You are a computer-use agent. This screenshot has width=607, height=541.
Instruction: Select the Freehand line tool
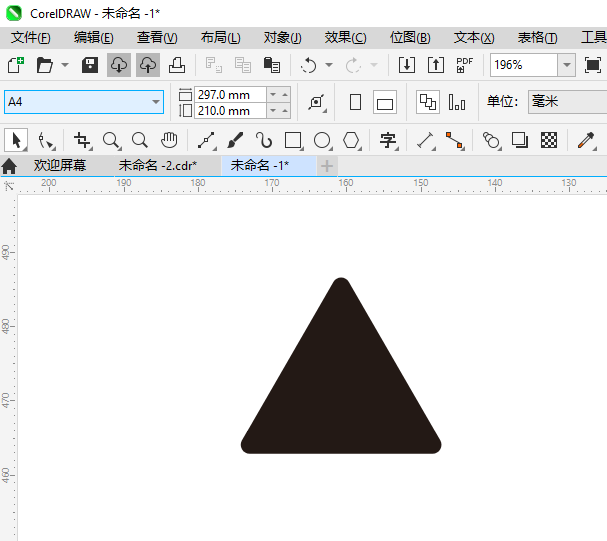206,140
